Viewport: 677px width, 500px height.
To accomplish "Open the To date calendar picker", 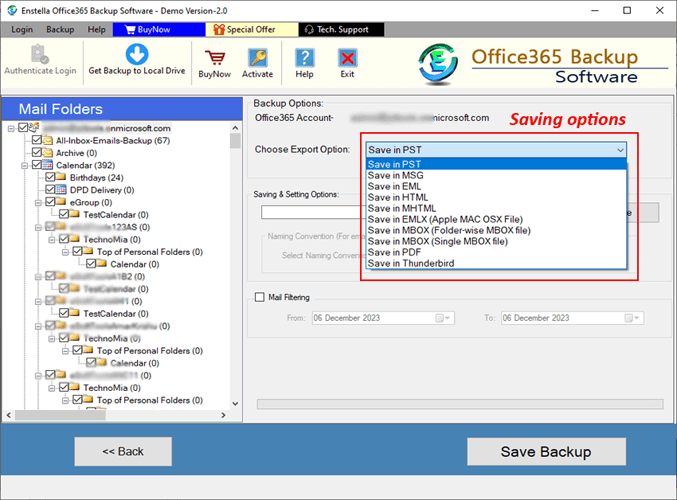I will coord(632,318).
